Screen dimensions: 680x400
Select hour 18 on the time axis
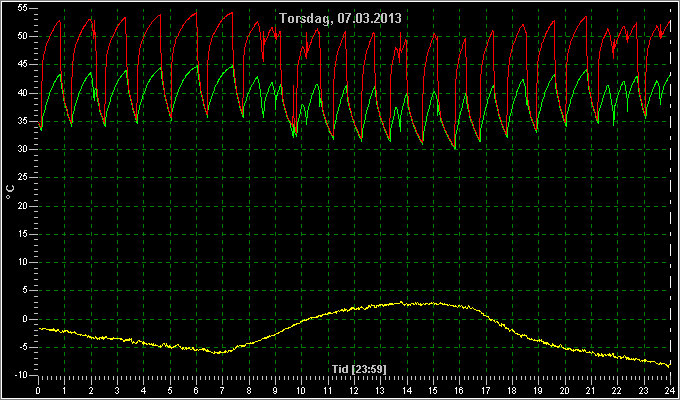coord(512,391)
